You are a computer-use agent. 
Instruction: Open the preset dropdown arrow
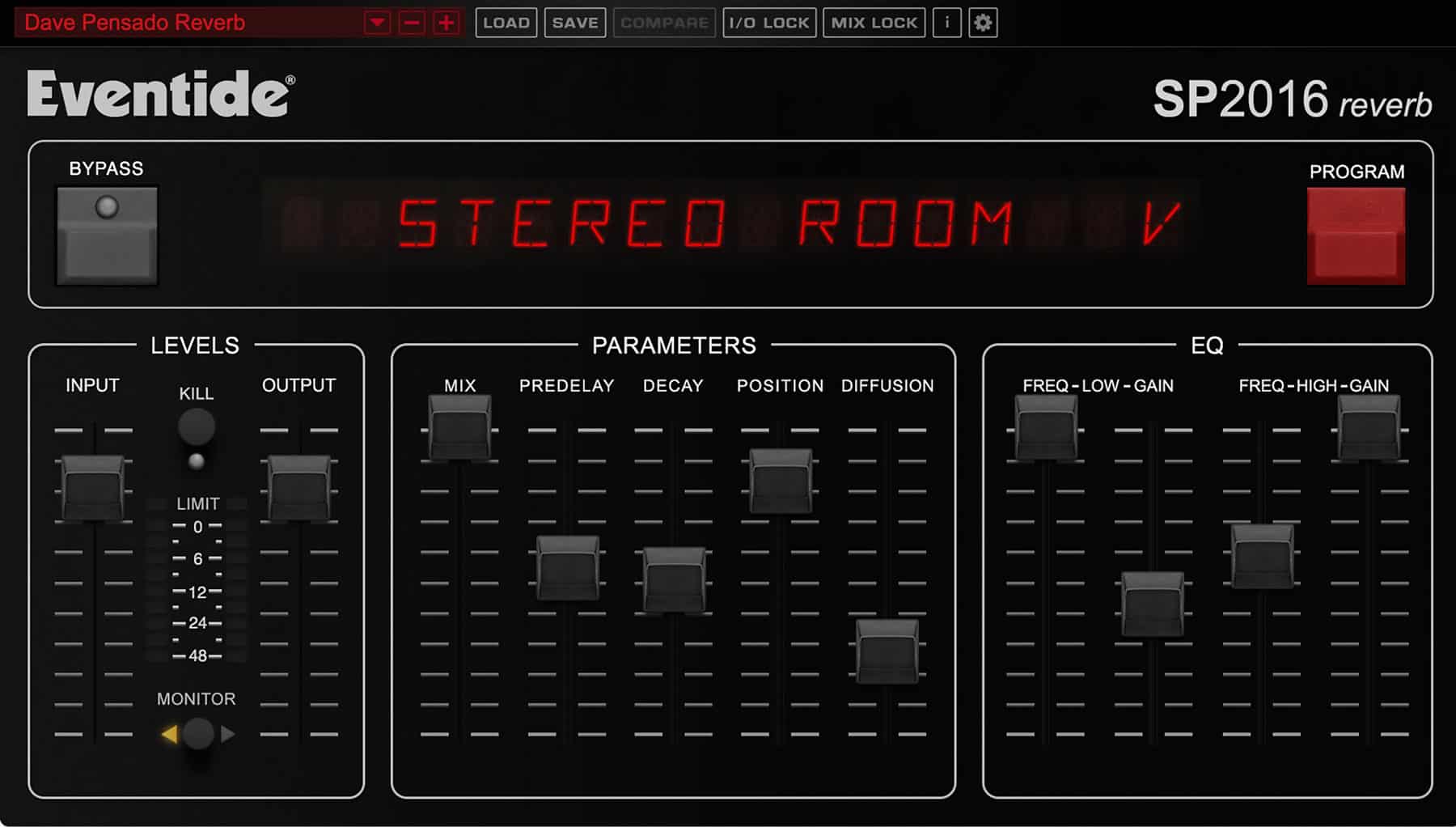click(x=377, y=23)
